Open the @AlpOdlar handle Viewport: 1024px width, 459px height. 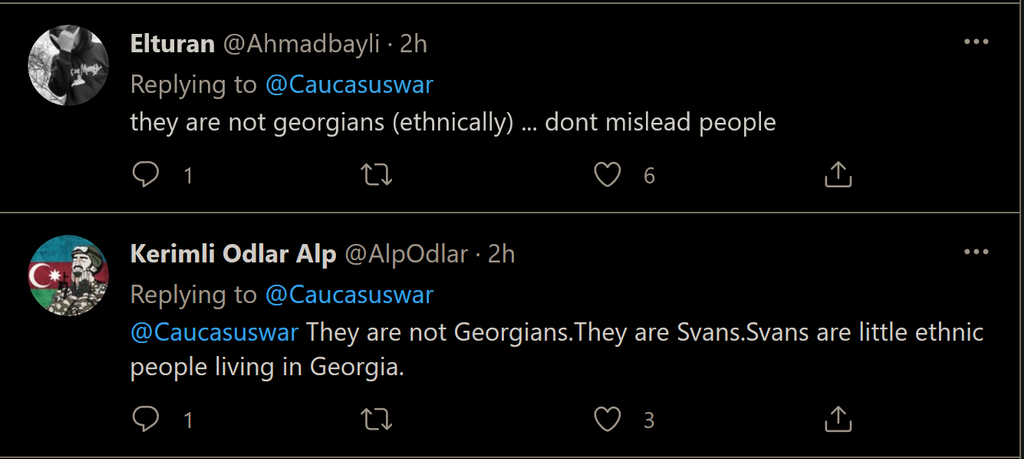(x=406, y=254)
